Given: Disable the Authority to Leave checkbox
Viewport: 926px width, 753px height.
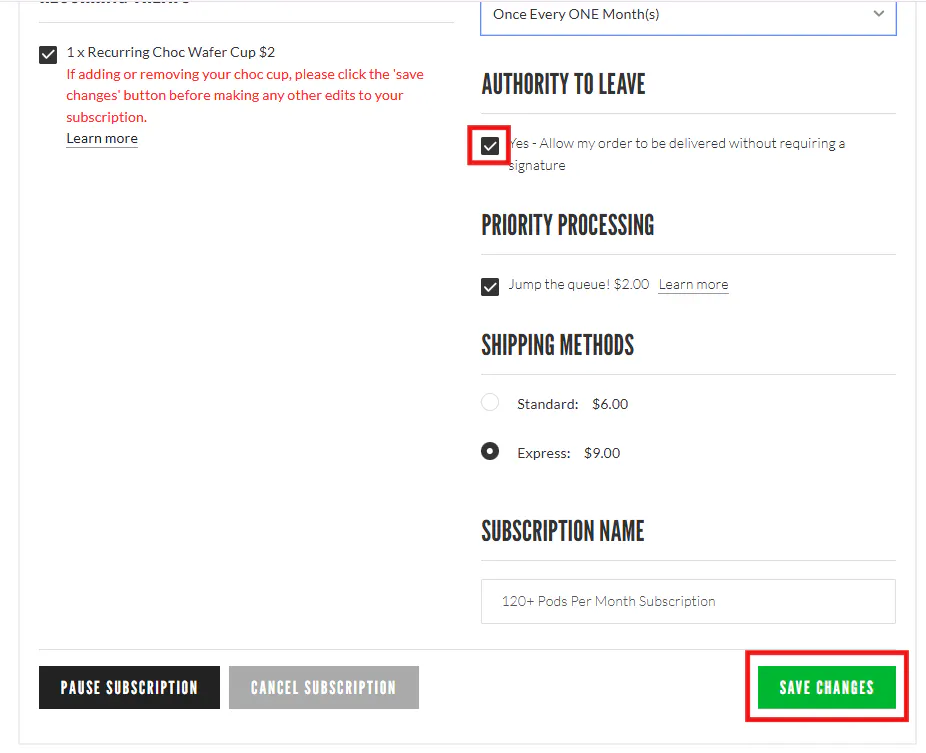Looking at the screenshot, I should 489,145.
